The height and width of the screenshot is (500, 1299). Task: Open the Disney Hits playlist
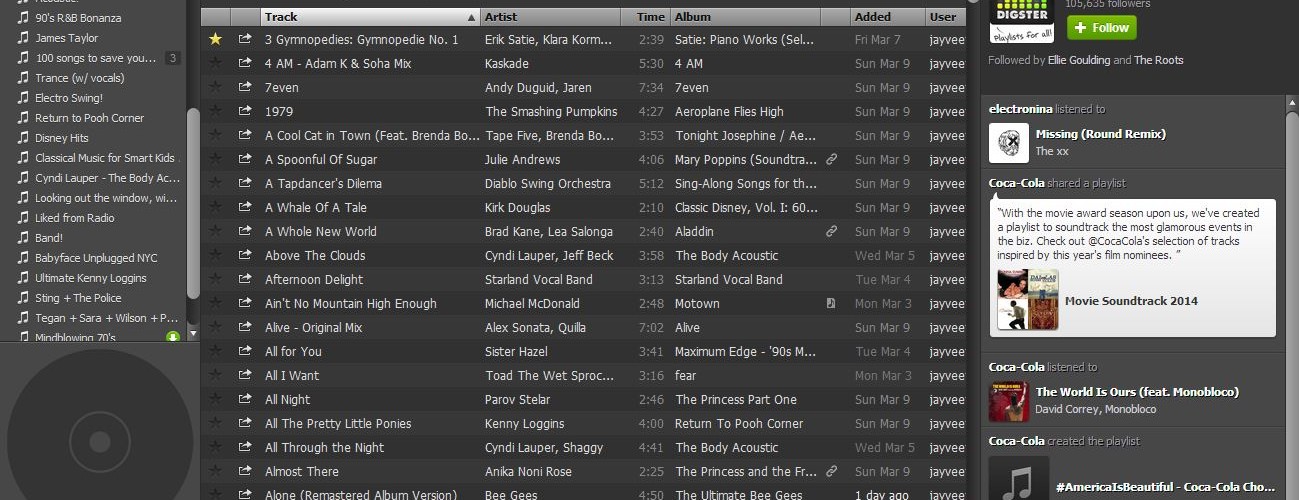coord(62,138)
